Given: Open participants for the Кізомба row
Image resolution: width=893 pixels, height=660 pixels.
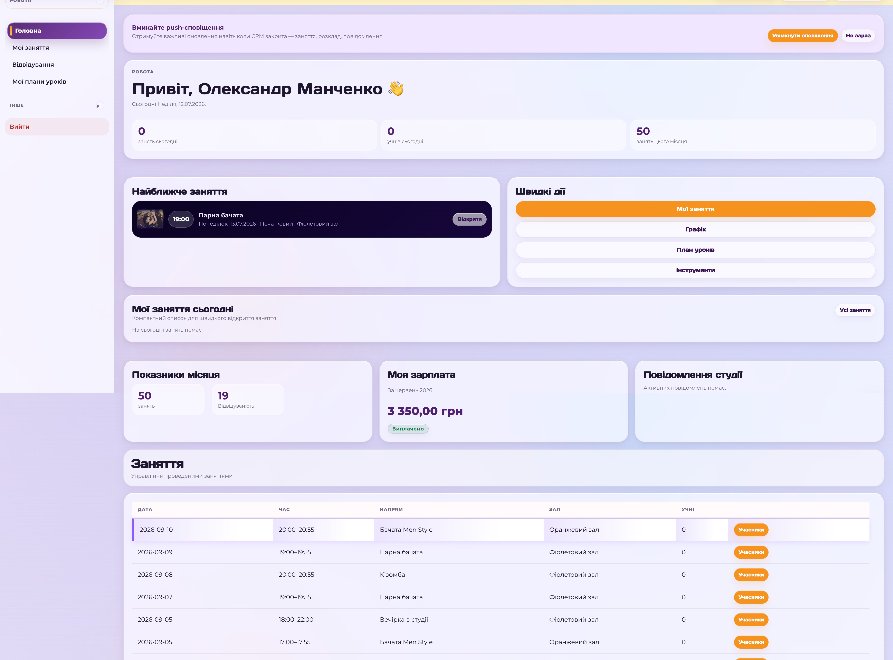Looking at the screenshot, I should point(751,575).
